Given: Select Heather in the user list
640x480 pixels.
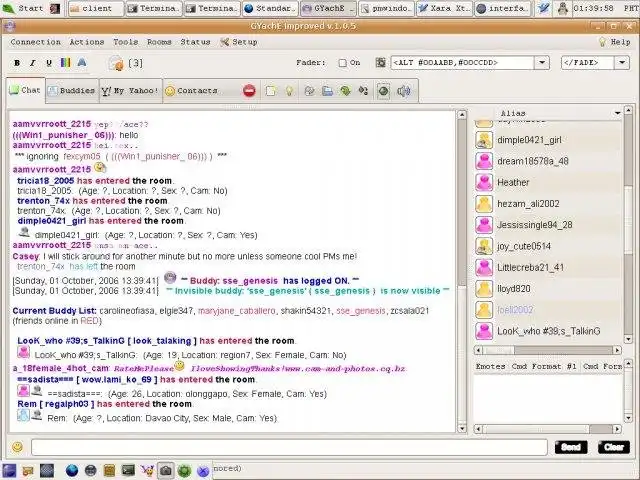Looking at the screenshot, I should tap(547, 182).
